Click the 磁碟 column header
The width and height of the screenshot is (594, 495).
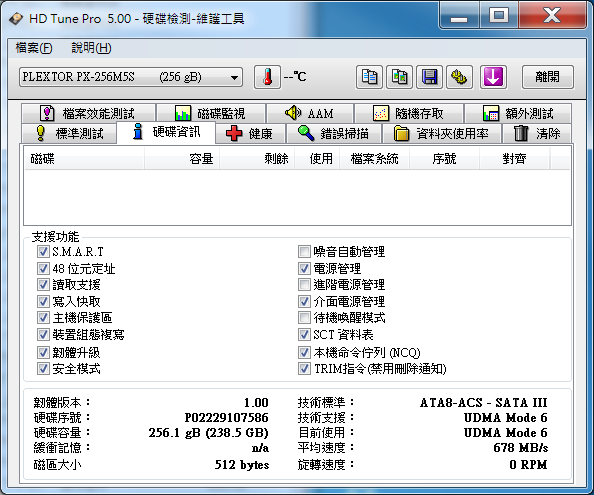click(x=84, y=159)
